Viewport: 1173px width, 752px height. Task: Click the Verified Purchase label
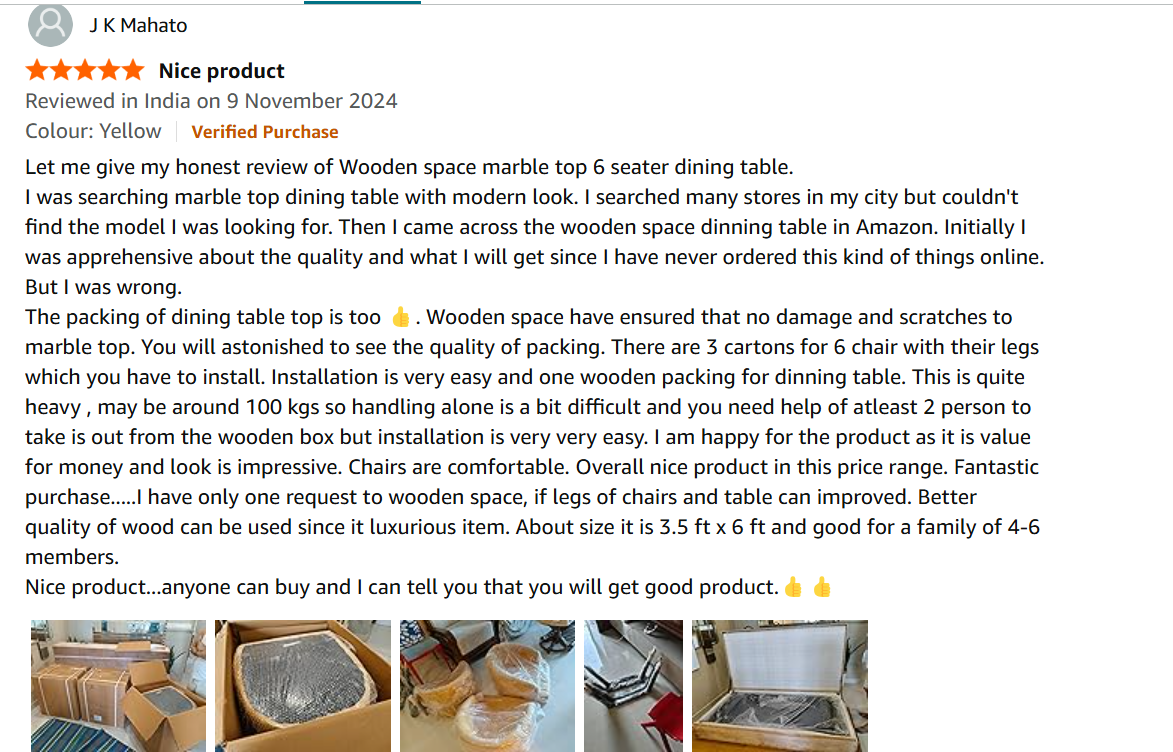265,132
